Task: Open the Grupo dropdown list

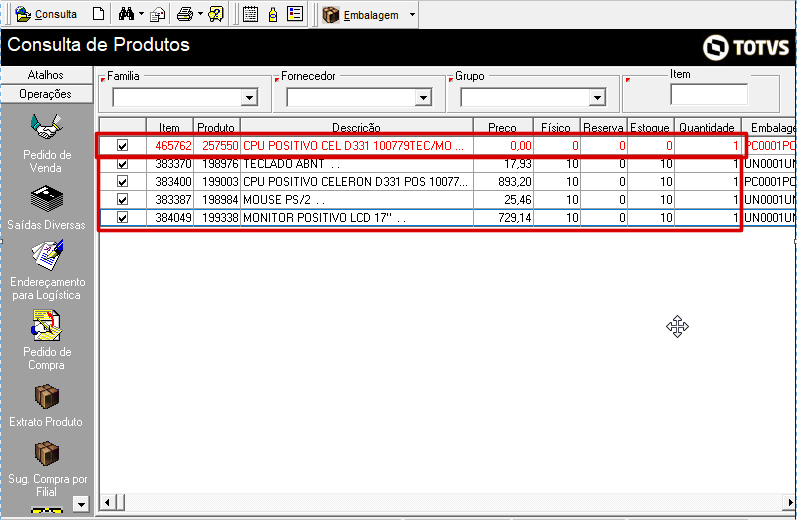Action: [597, 97]
